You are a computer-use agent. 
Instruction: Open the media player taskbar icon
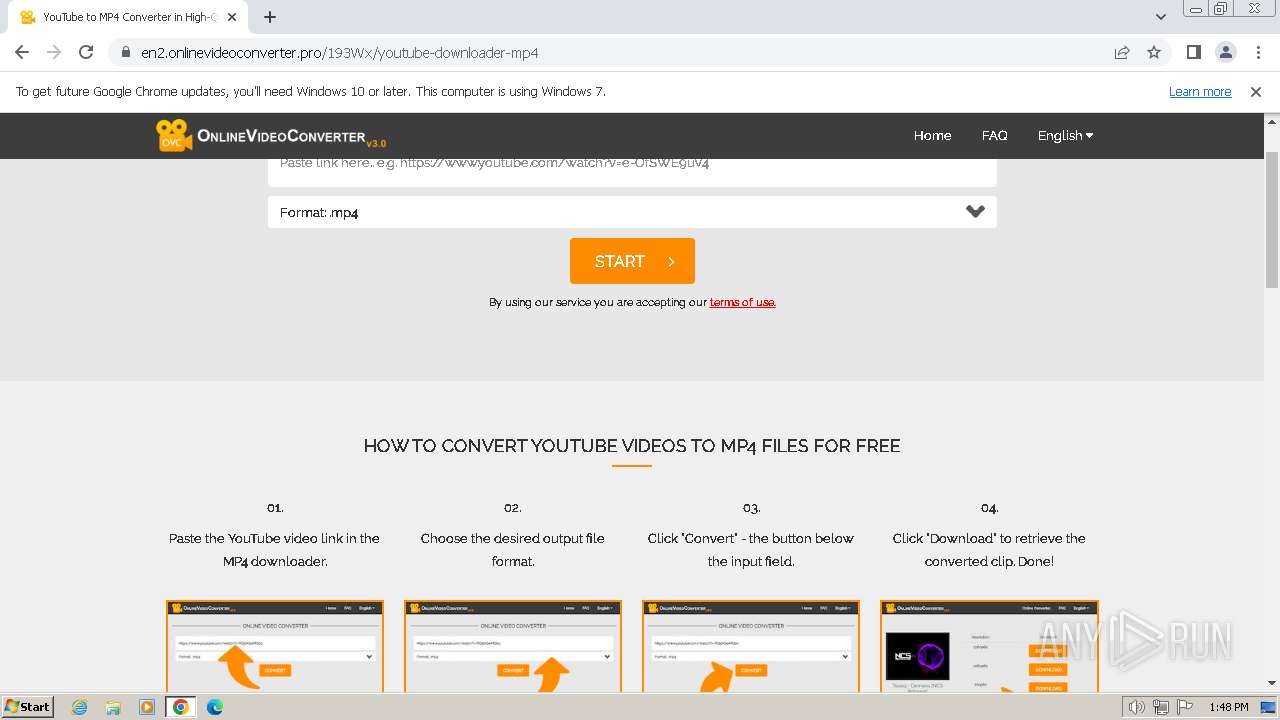(x=147, y=707)
